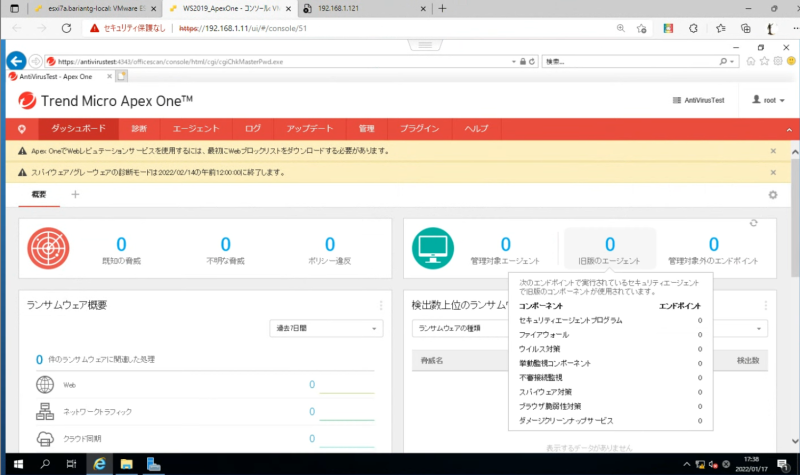Viewport: 800px width, 475px height.
Task: Open the IE address bar history dropdown arrow
Action: pyautogui.click(x=513, y=61)
